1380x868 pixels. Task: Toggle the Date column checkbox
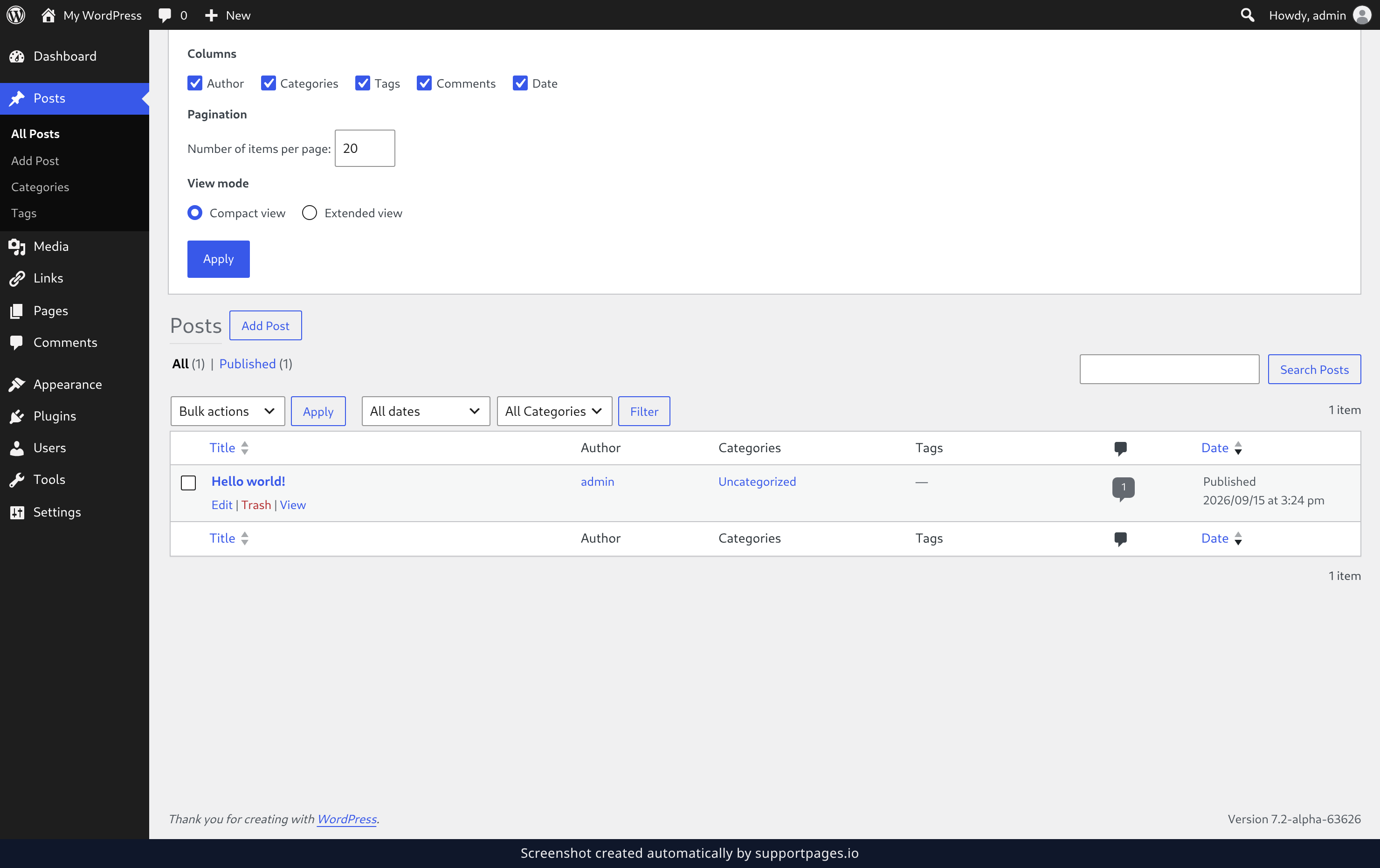[x=520, y=83]
